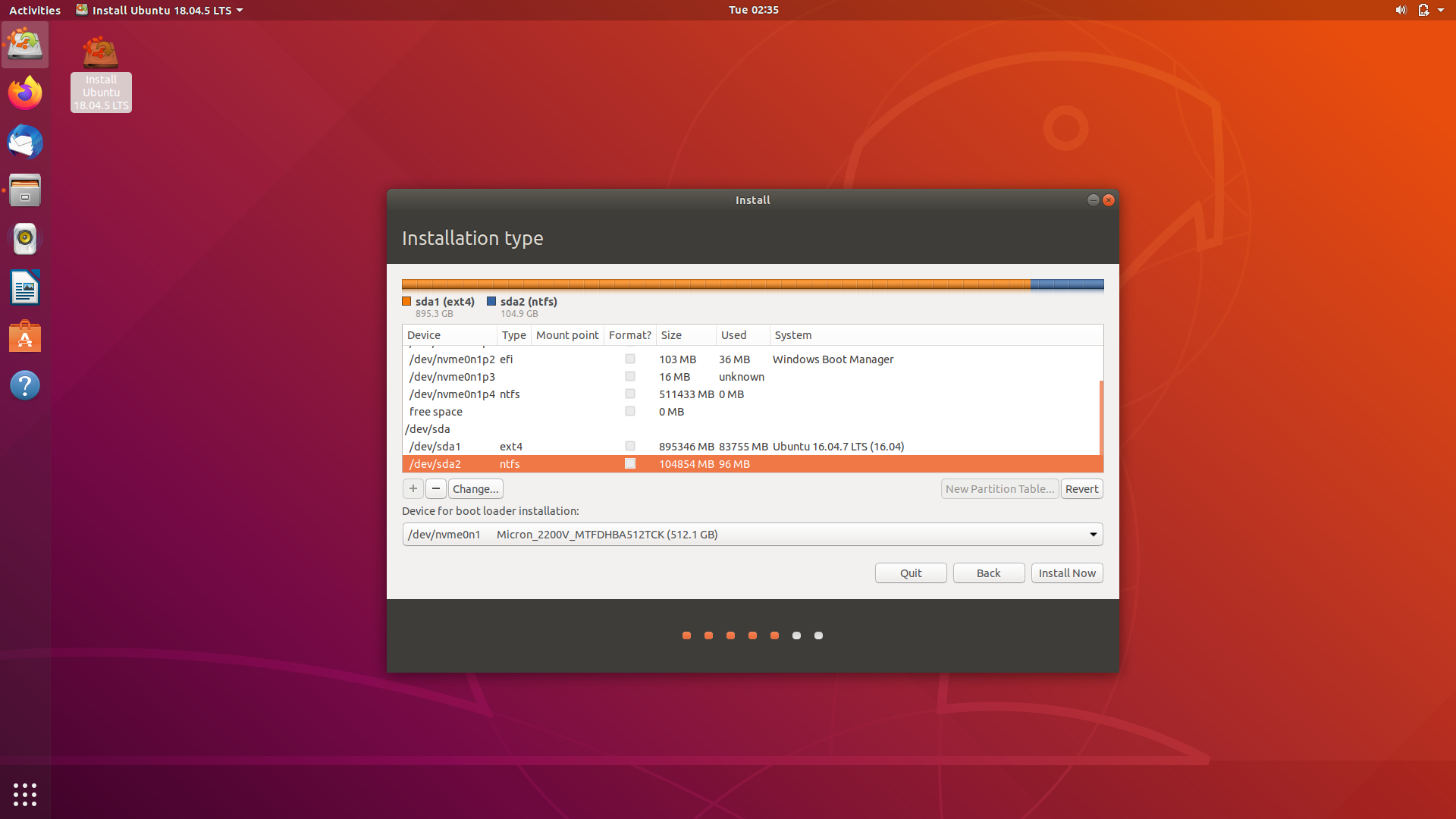This screenshot has width=1456, height=819.
Task: Launch Thunderbird mail from the dock
Action: (x=25, y=142)
